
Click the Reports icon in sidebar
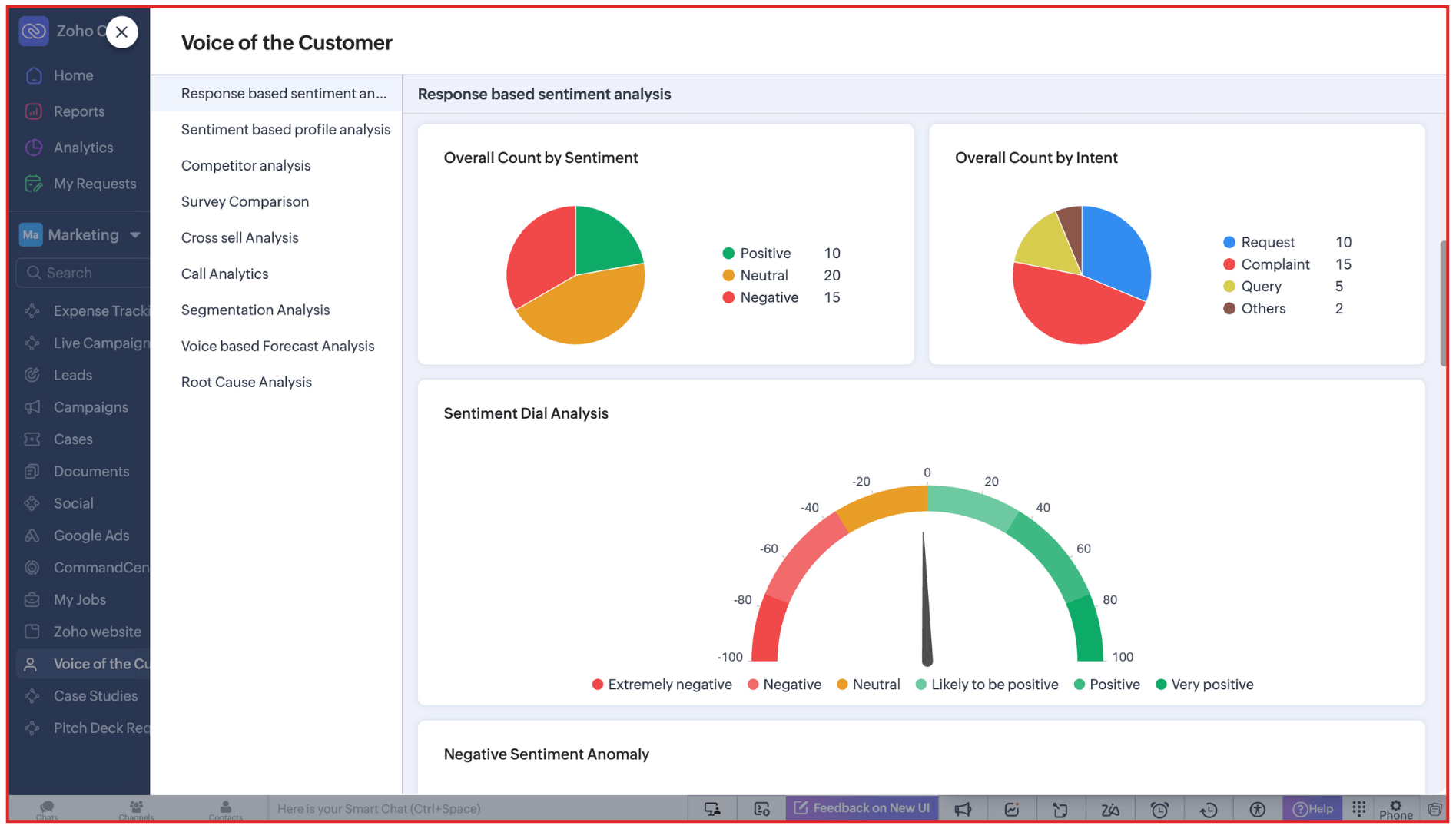tap(34, 111)
